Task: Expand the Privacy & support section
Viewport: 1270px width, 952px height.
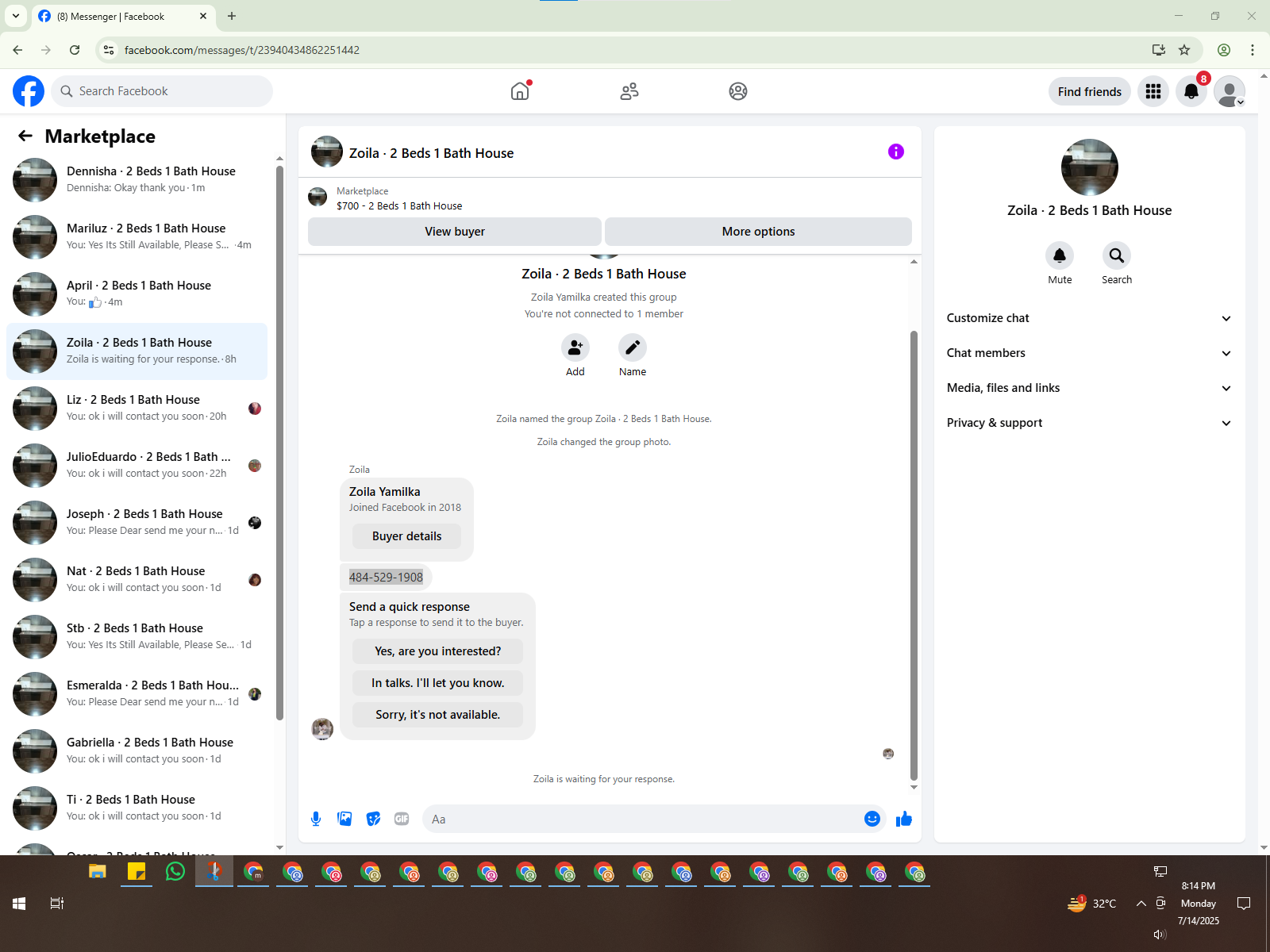Action: [1089, 423]
